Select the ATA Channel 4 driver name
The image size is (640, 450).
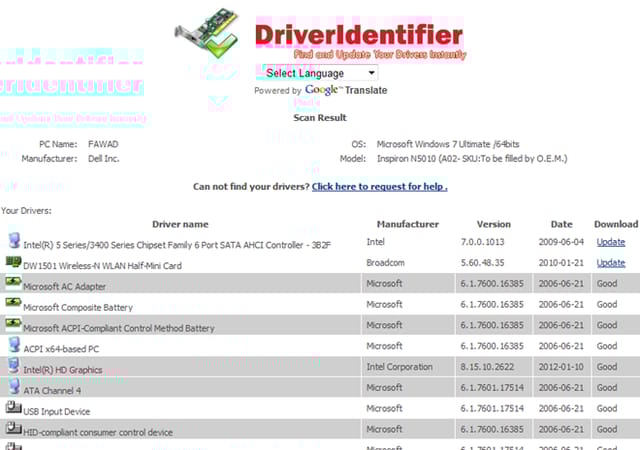(x=52, y=391)
